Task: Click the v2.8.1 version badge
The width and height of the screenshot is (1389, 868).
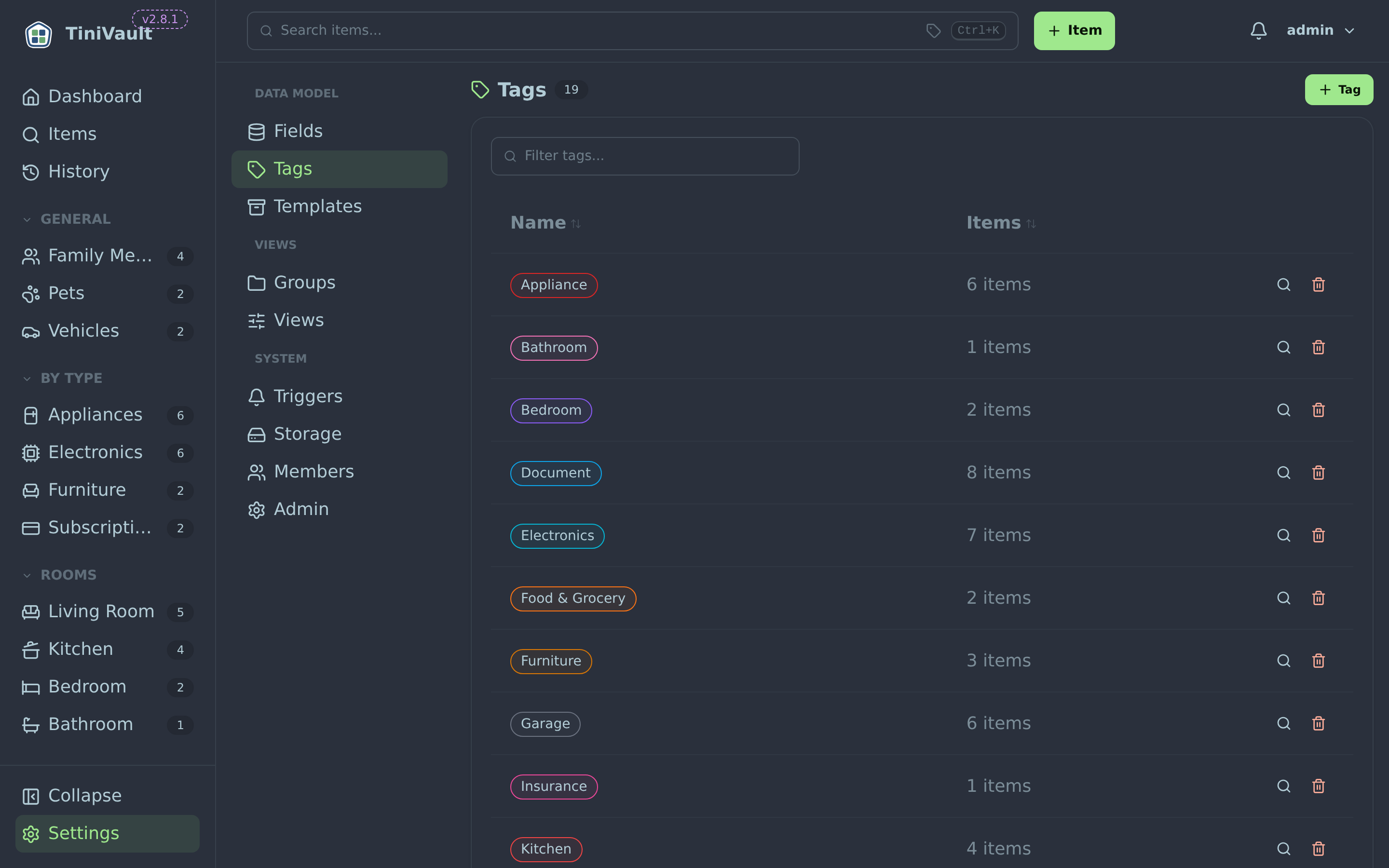Action: pyautogui.click(x=160, y=19)
